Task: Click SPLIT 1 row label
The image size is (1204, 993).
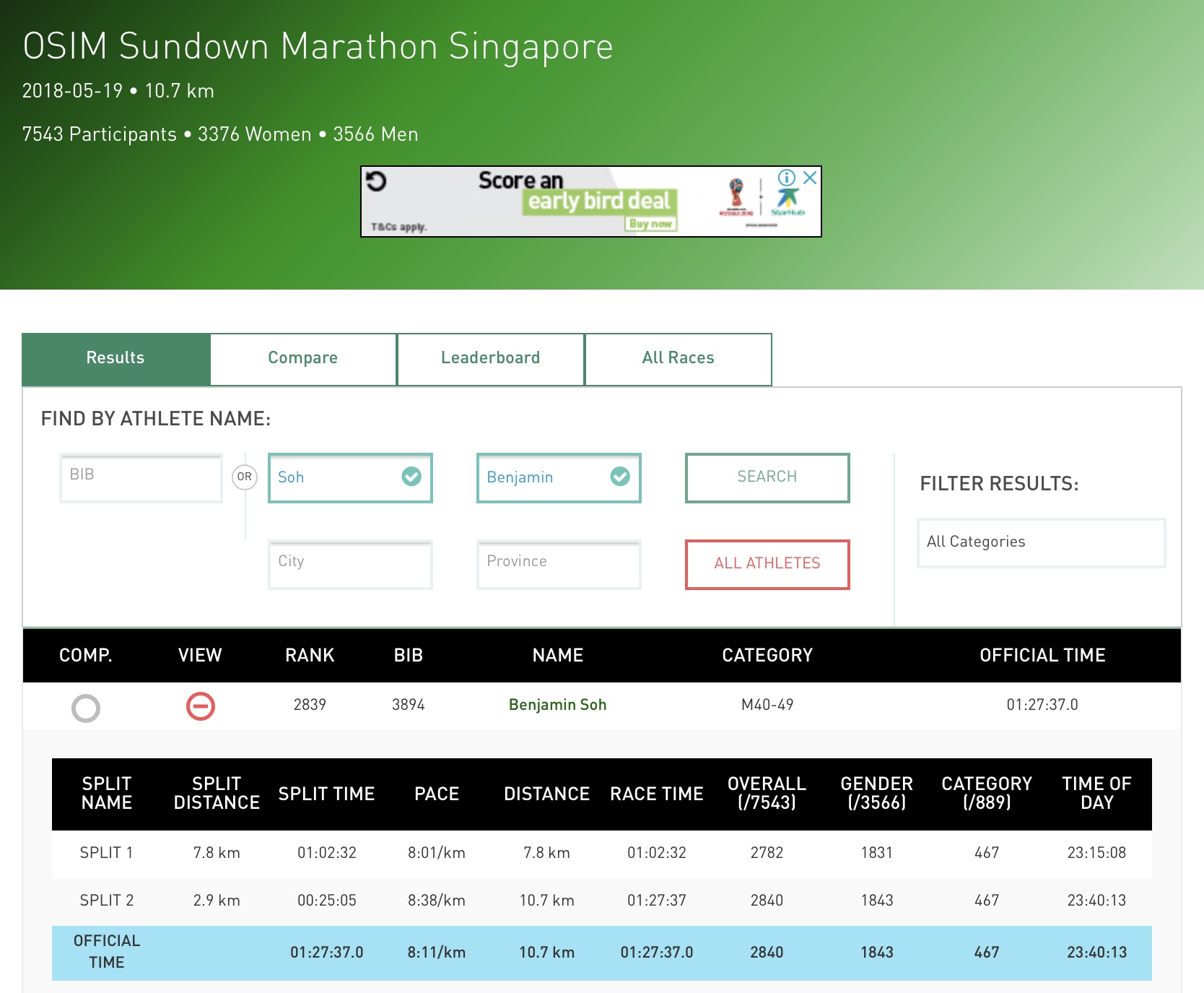Action: click(x=107, y=853)
